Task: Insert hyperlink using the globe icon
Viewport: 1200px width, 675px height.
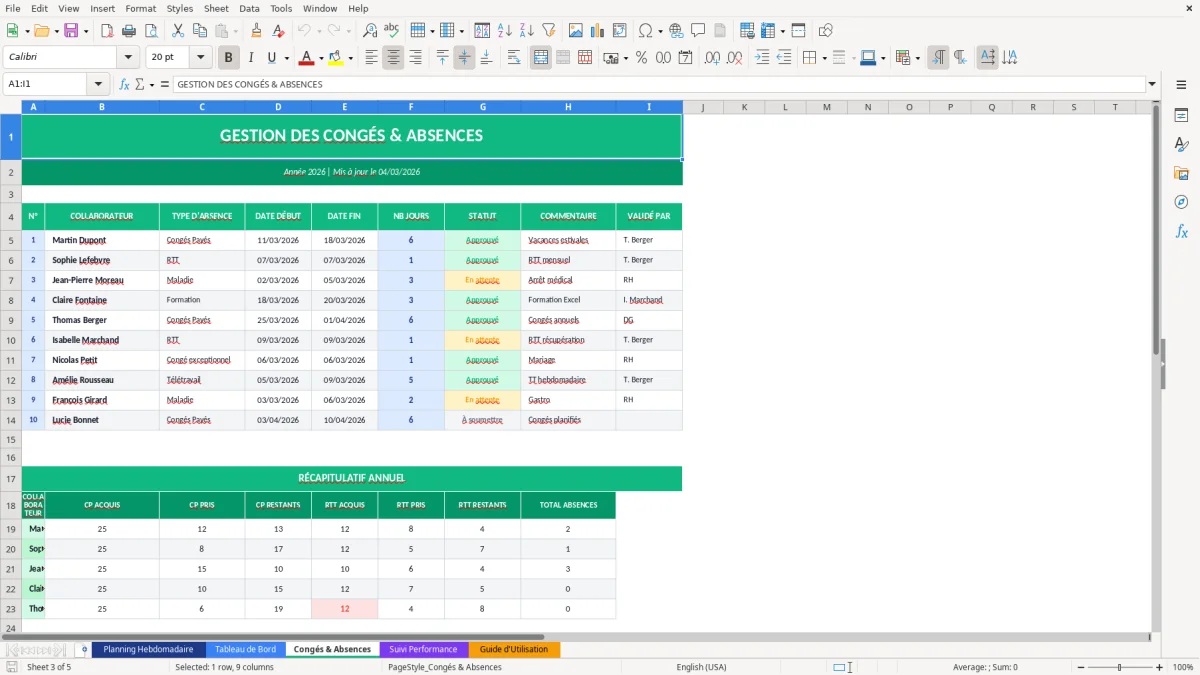Action: click(x=676, y=31)
